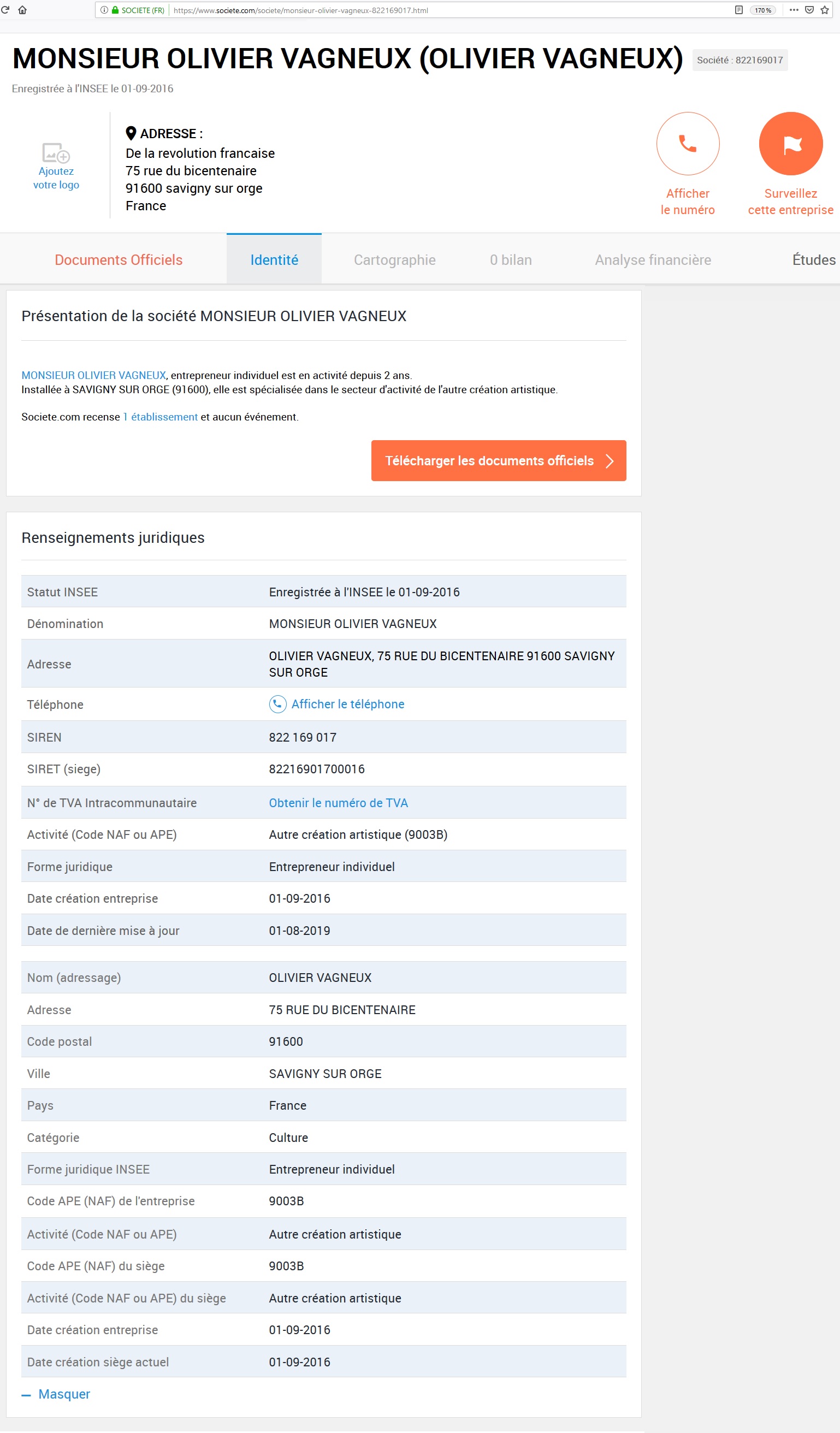This screenshot has height=1433, width=840.
Task: Reset the 170% zoom level badge
Action: [x=762, y=10]
